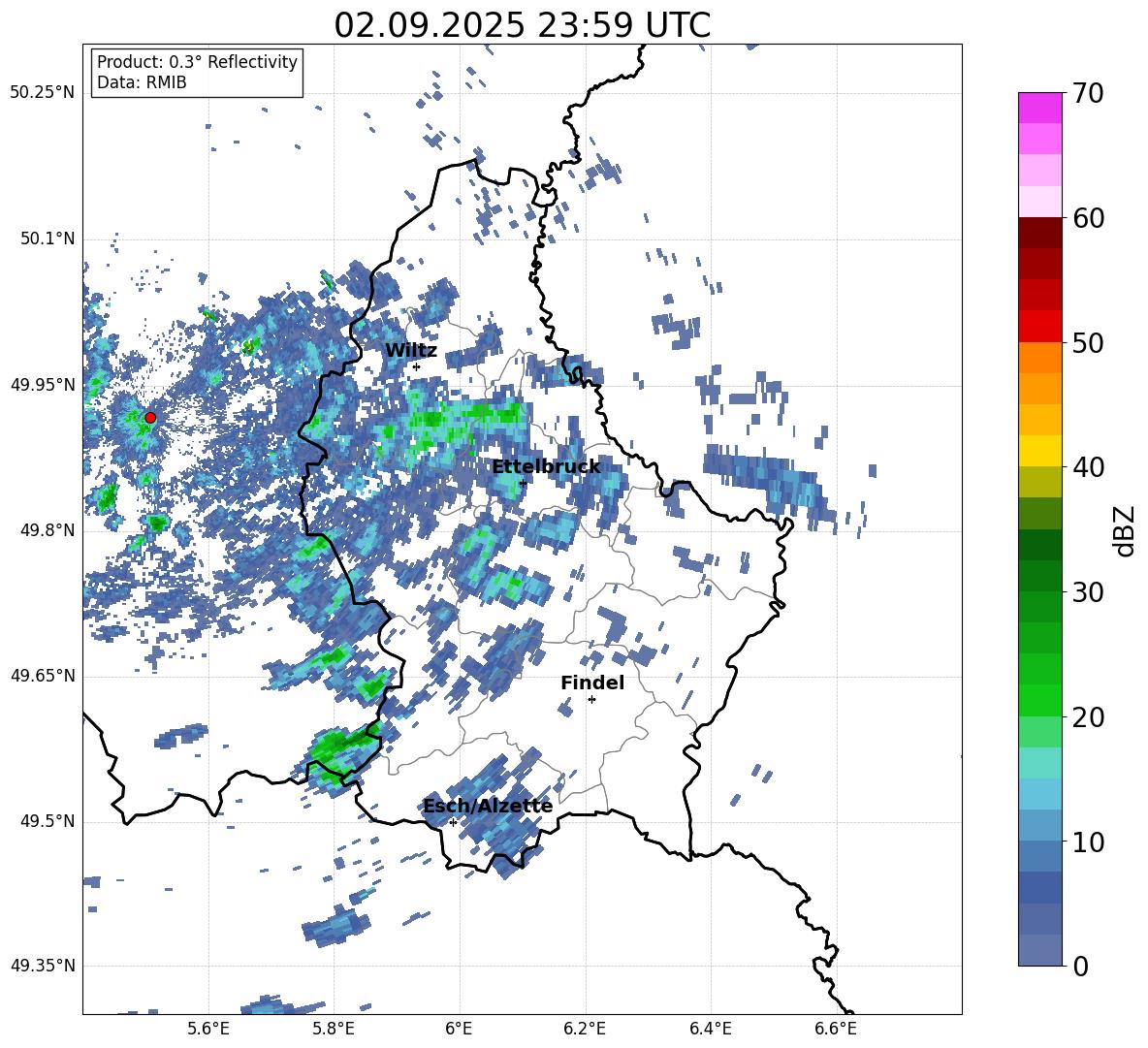This screenshot has height=1048, width=1148.
Task: Click the 50.1°N latitude label
Action: point(47,238)
